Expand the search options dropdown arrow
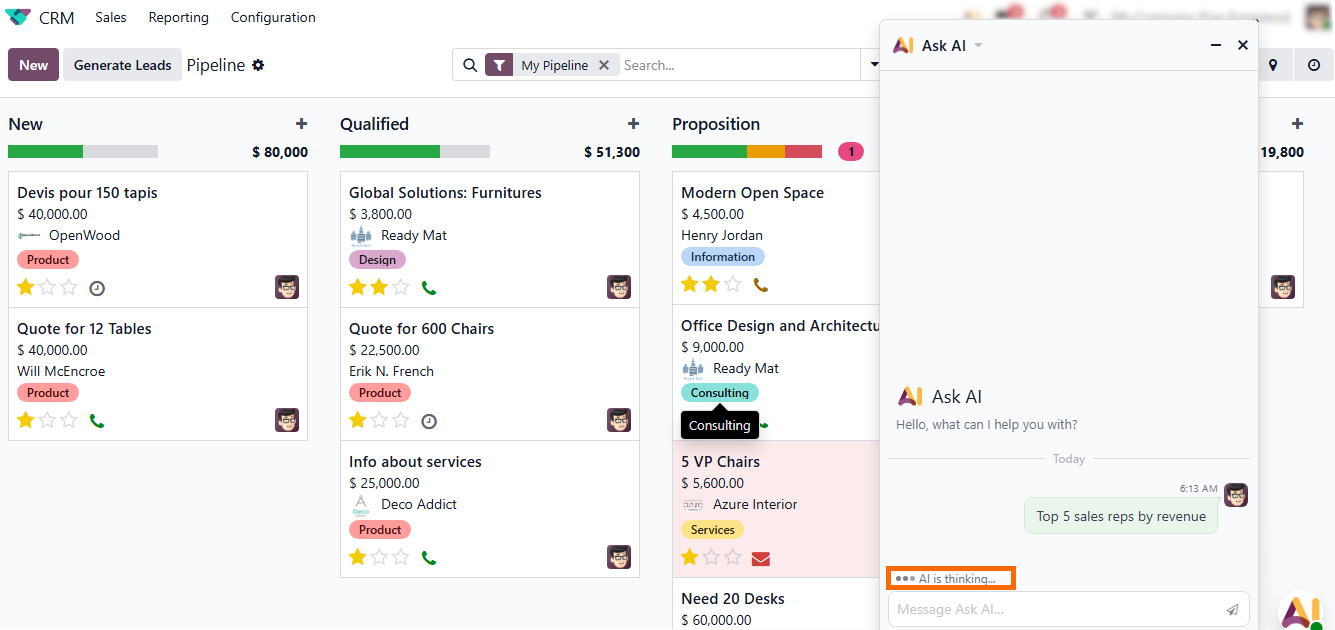The width and height of the screenshot is (1335, 630). tap(873, 65)
